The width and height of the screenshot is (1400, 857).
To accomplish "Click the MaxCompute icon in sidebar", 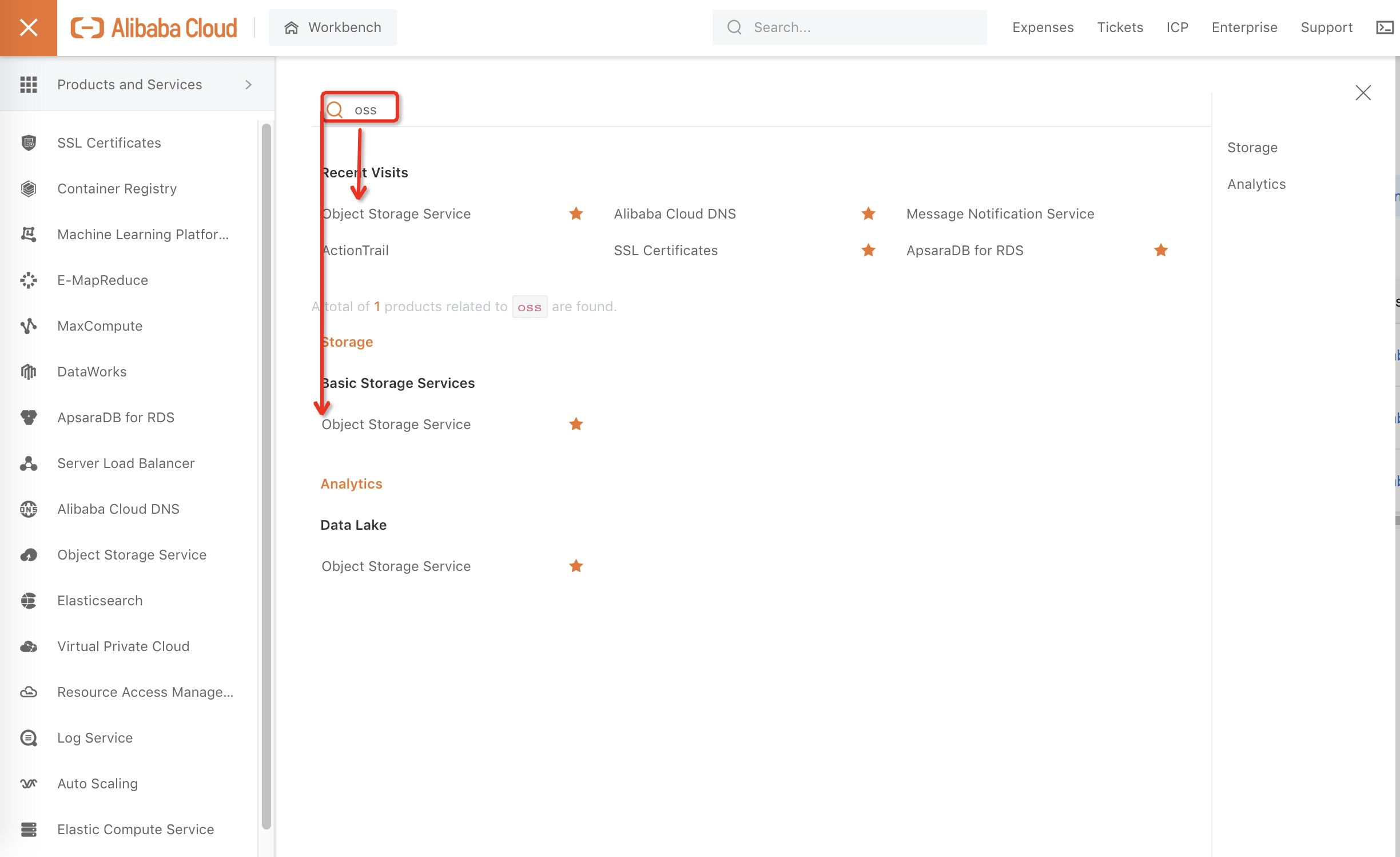I will 29,326.
